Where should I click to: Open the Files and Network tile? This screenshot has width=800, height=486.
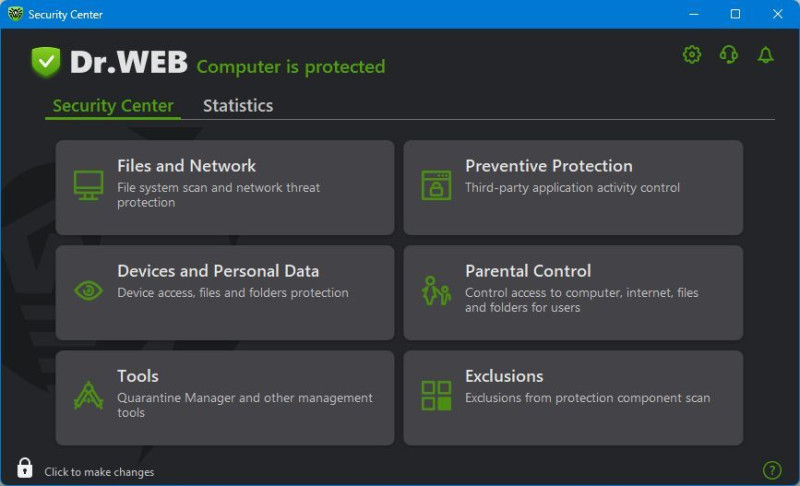225,188
